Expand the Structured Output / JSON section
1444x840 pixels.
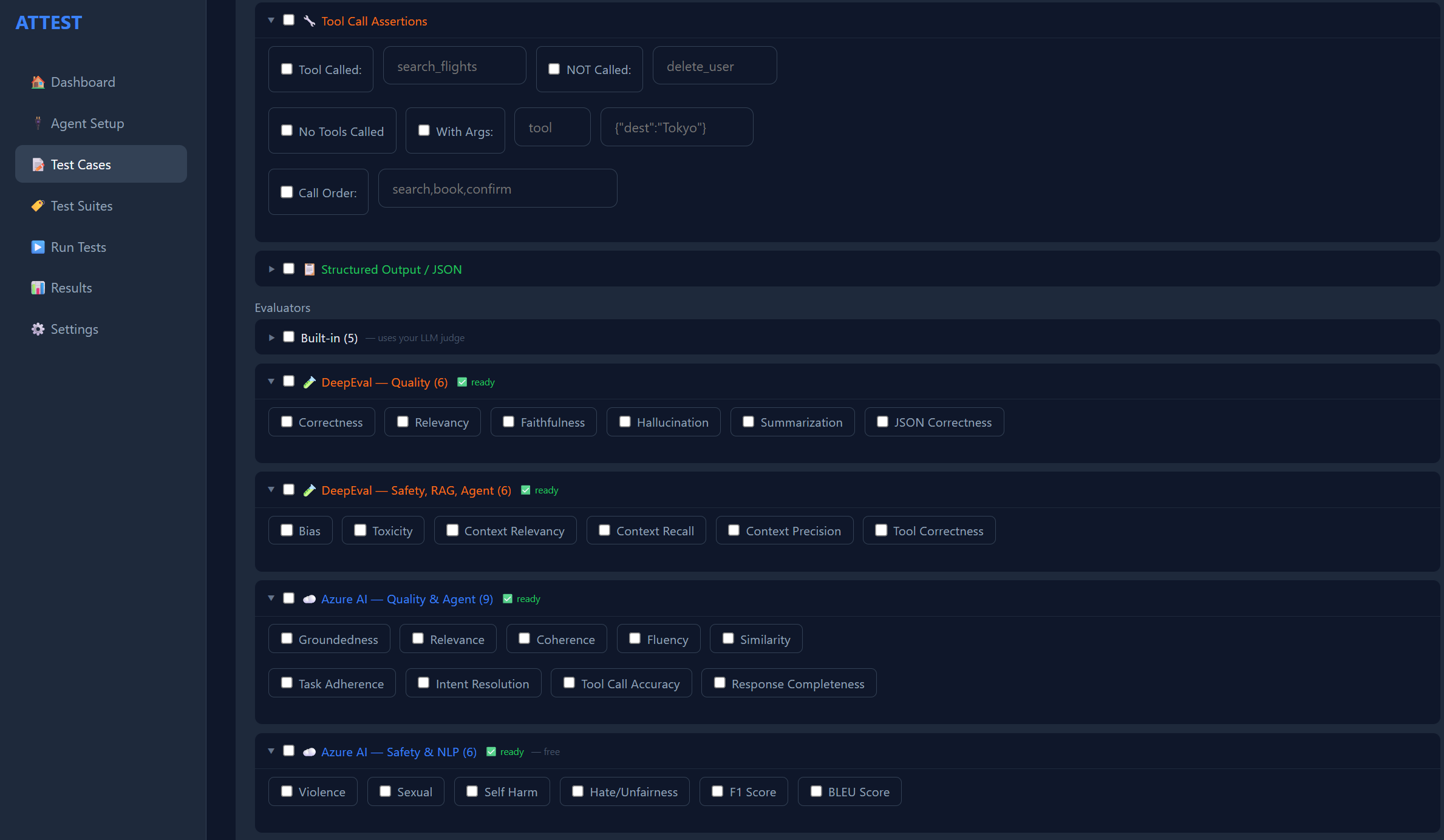[271, 269]
